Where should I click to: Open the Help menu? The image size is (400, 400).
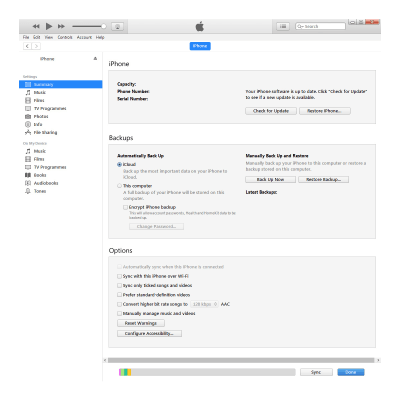point(100,37)
